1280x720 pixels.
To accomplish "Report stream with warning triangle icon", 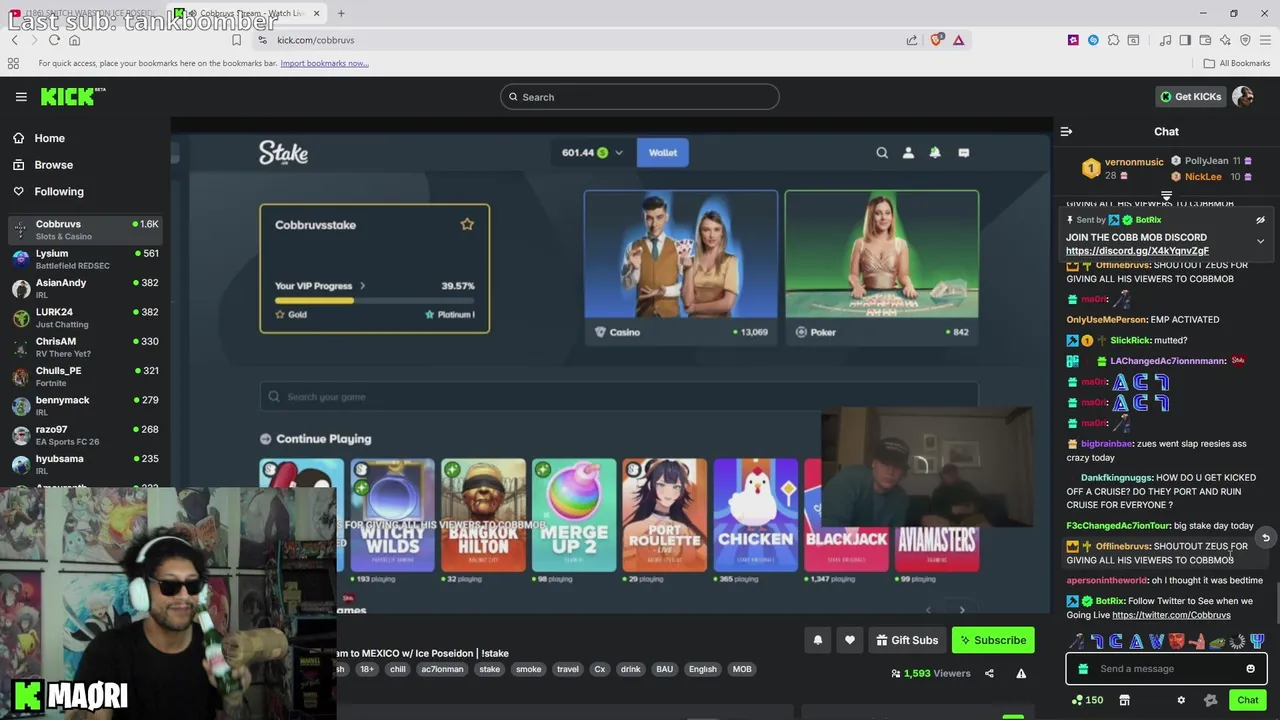I will (1021, 674).
